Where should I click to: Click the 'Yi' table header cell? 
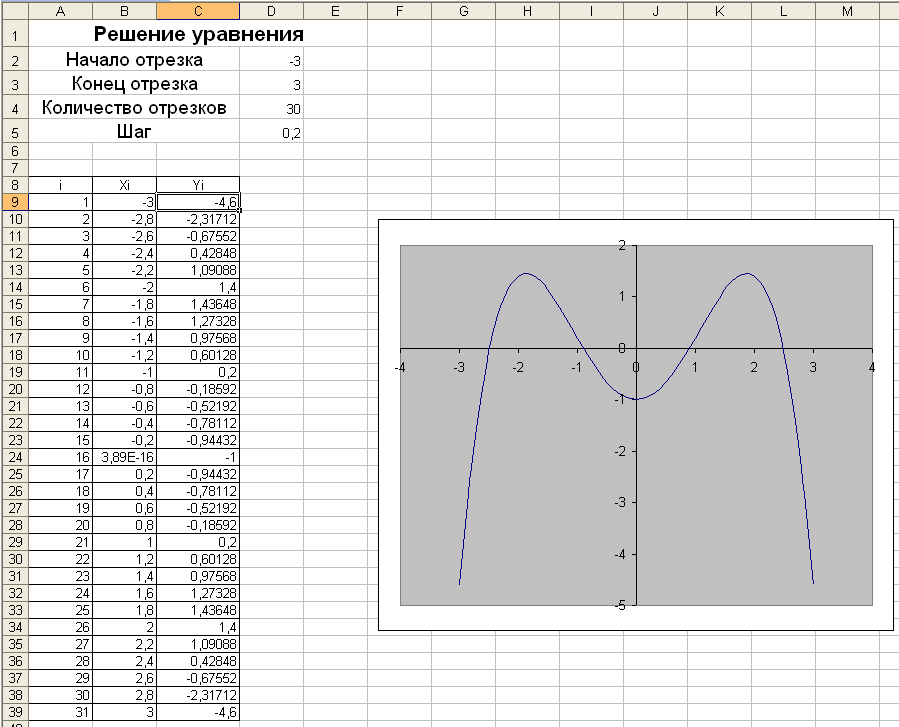coord(198,185)
